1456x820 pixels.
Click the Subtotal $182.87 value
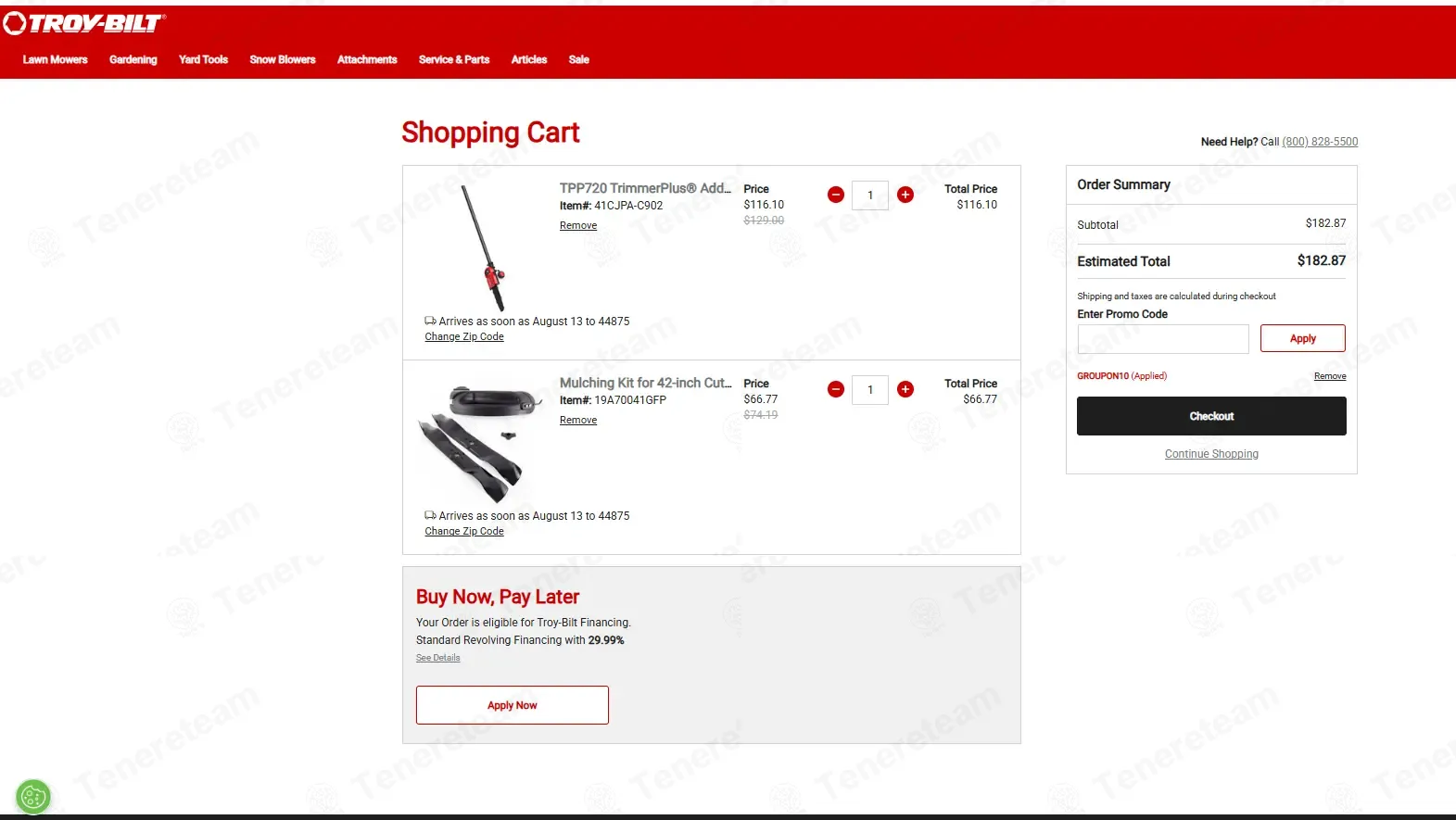click(x=1326, y=223)
